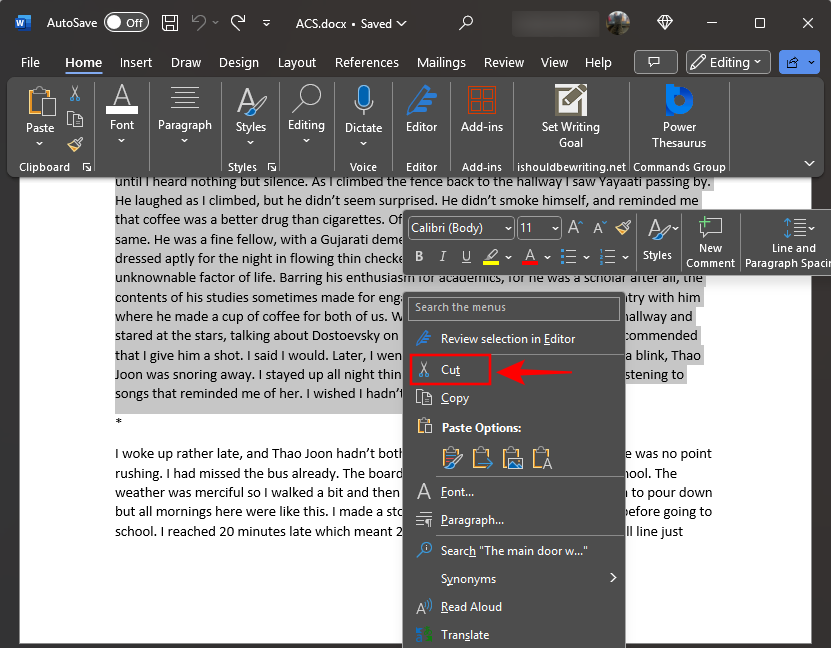Click the search magnifier in title bar
Image resolution: width=831 pixels, height=648 pixels.
pos(466,22)
